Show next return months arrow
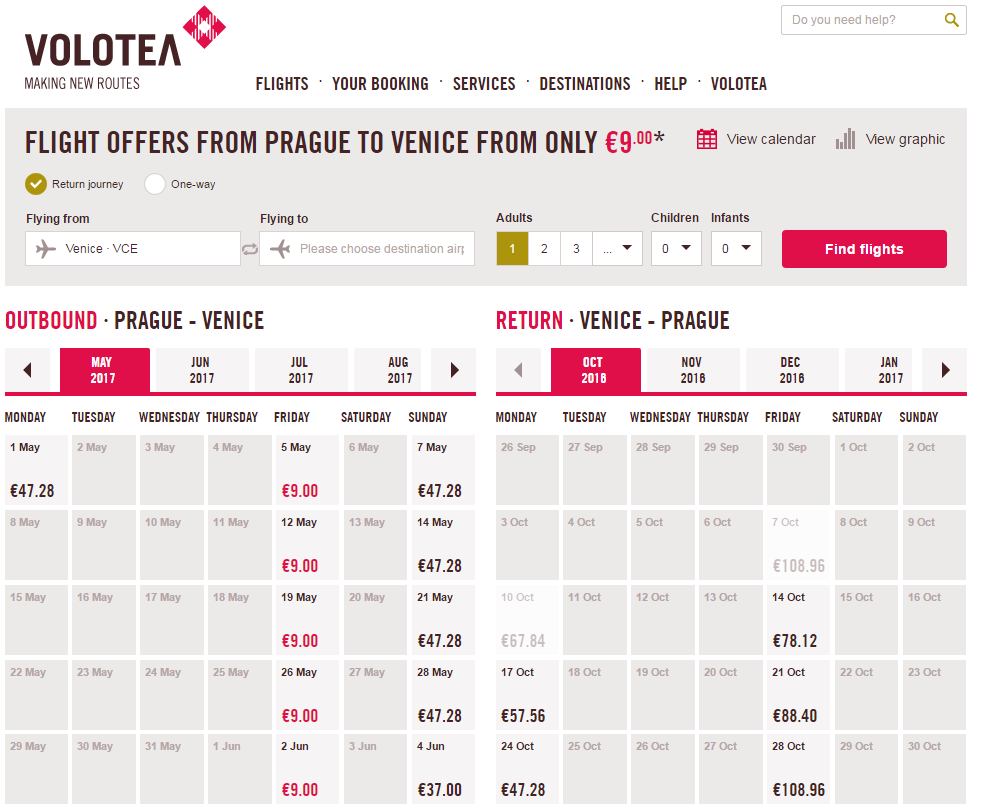The image size is (986, 809). [x=944, y=370]
